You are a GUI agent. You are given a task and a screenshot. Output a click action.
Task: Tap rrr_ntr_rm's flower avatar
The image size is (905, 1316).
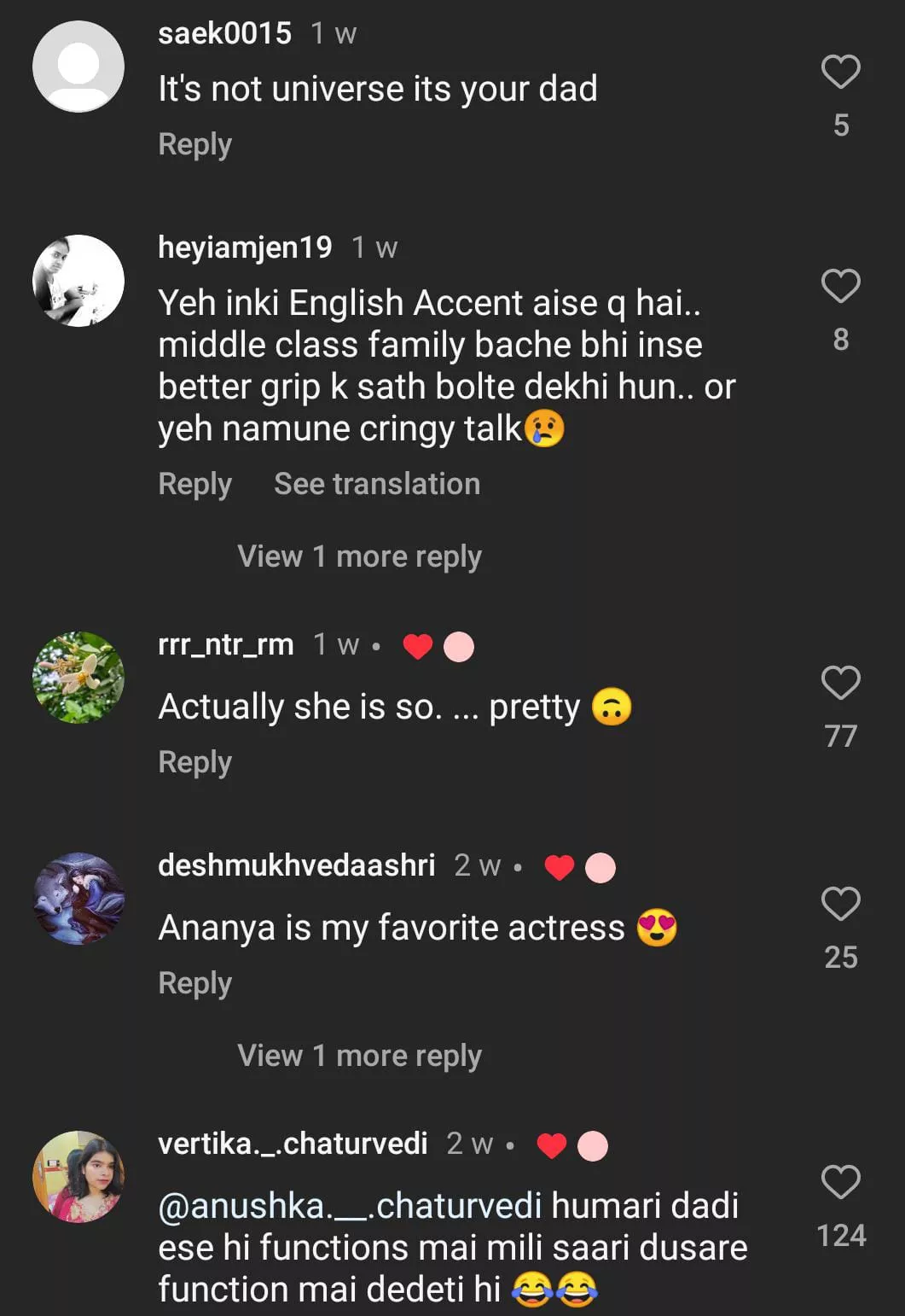coord(78,678)
